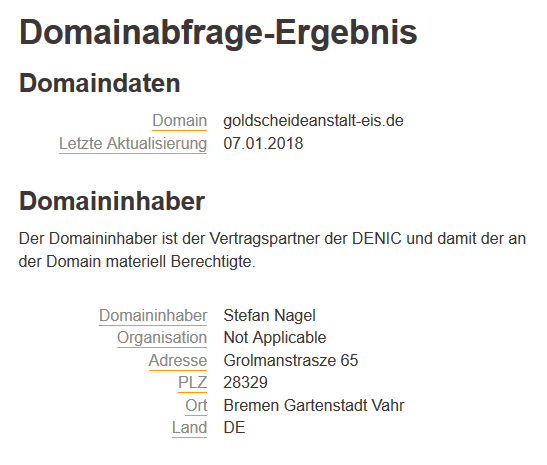Click the owner name Stefan Nagel
The image size is (547, 465).
point(269,316)
